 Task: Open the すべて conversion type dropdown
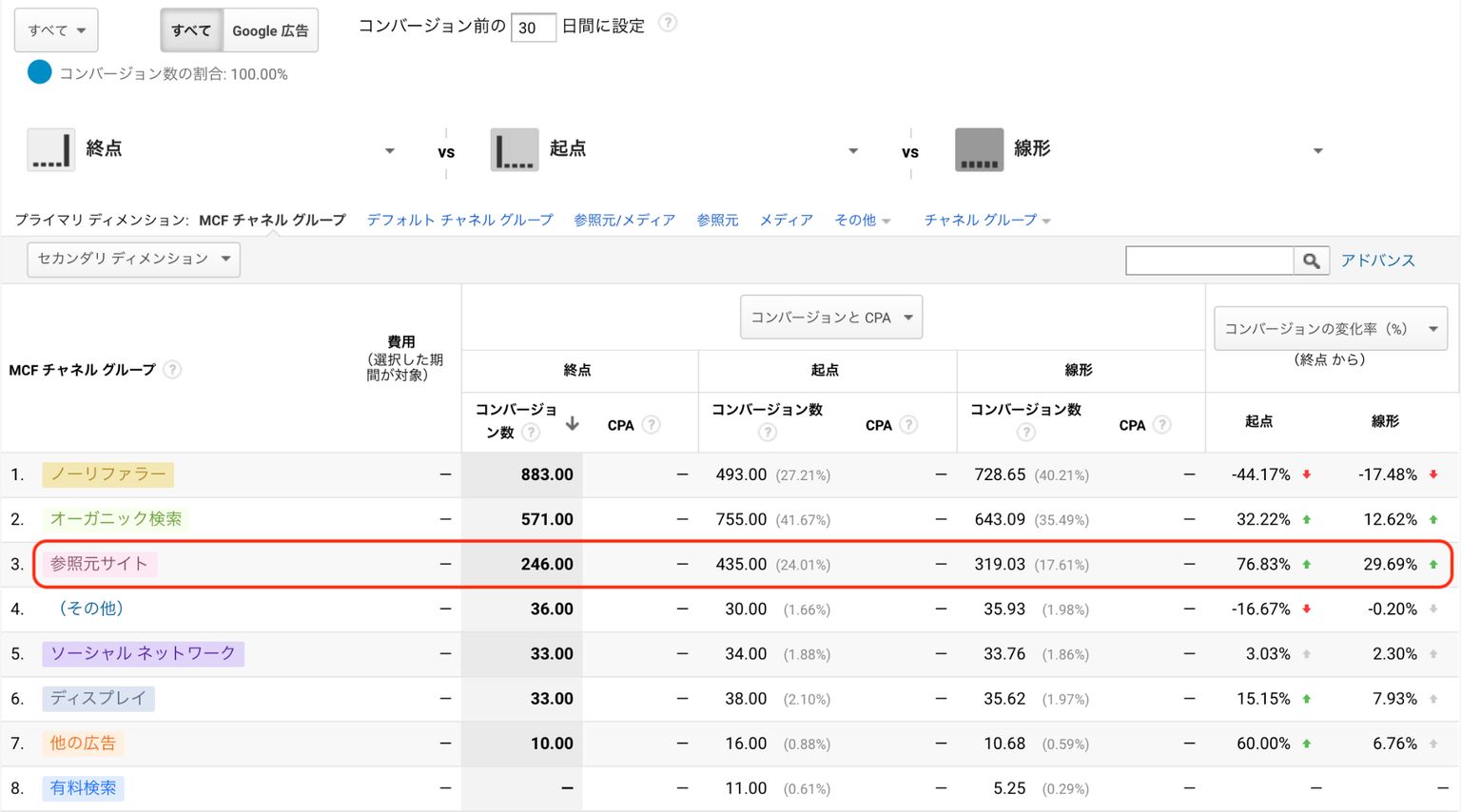click(56, 30)
